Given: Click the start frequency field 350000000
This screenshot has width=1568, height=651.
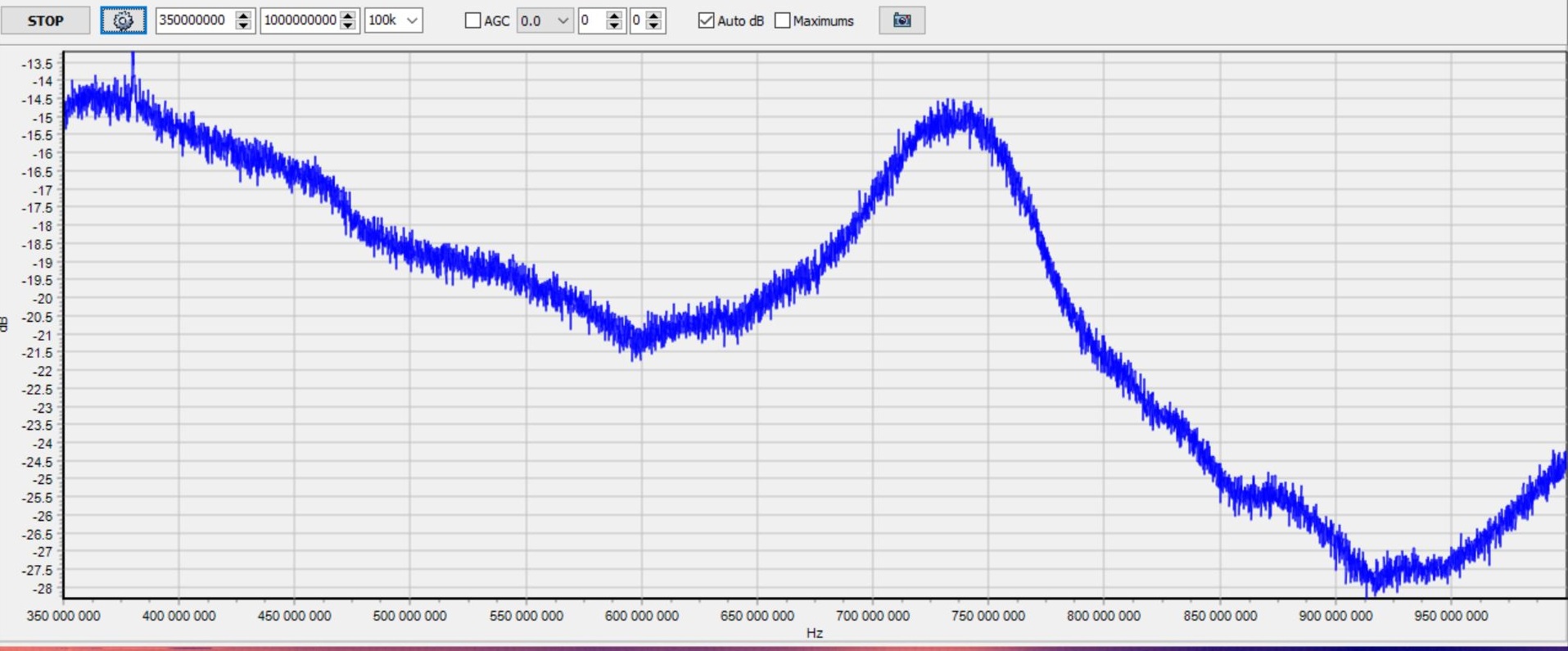Looking at the screenshot, I should point(195,20).
